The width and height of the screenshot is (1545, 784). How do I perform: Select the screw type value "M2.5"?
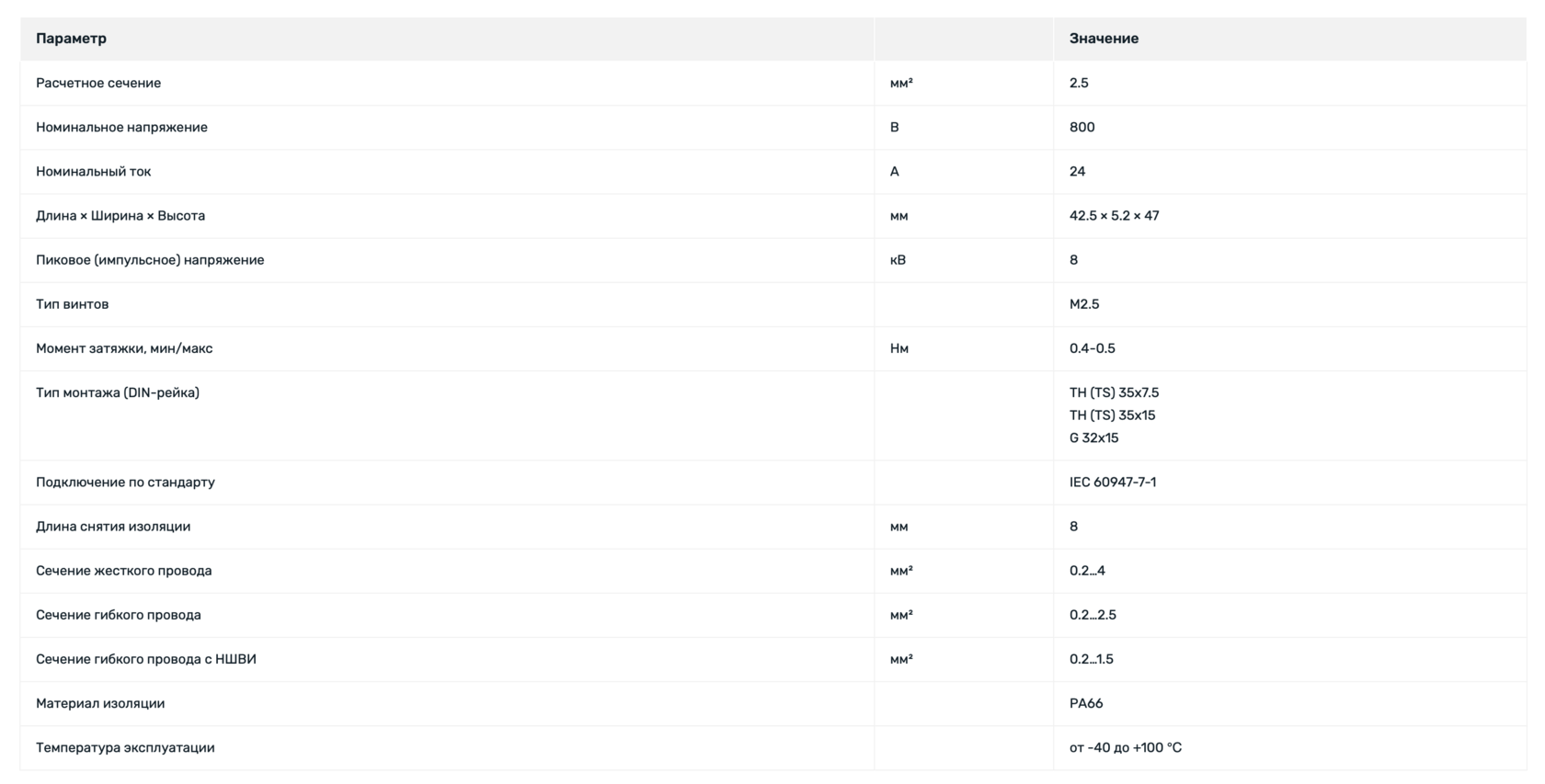point(1084,304)
